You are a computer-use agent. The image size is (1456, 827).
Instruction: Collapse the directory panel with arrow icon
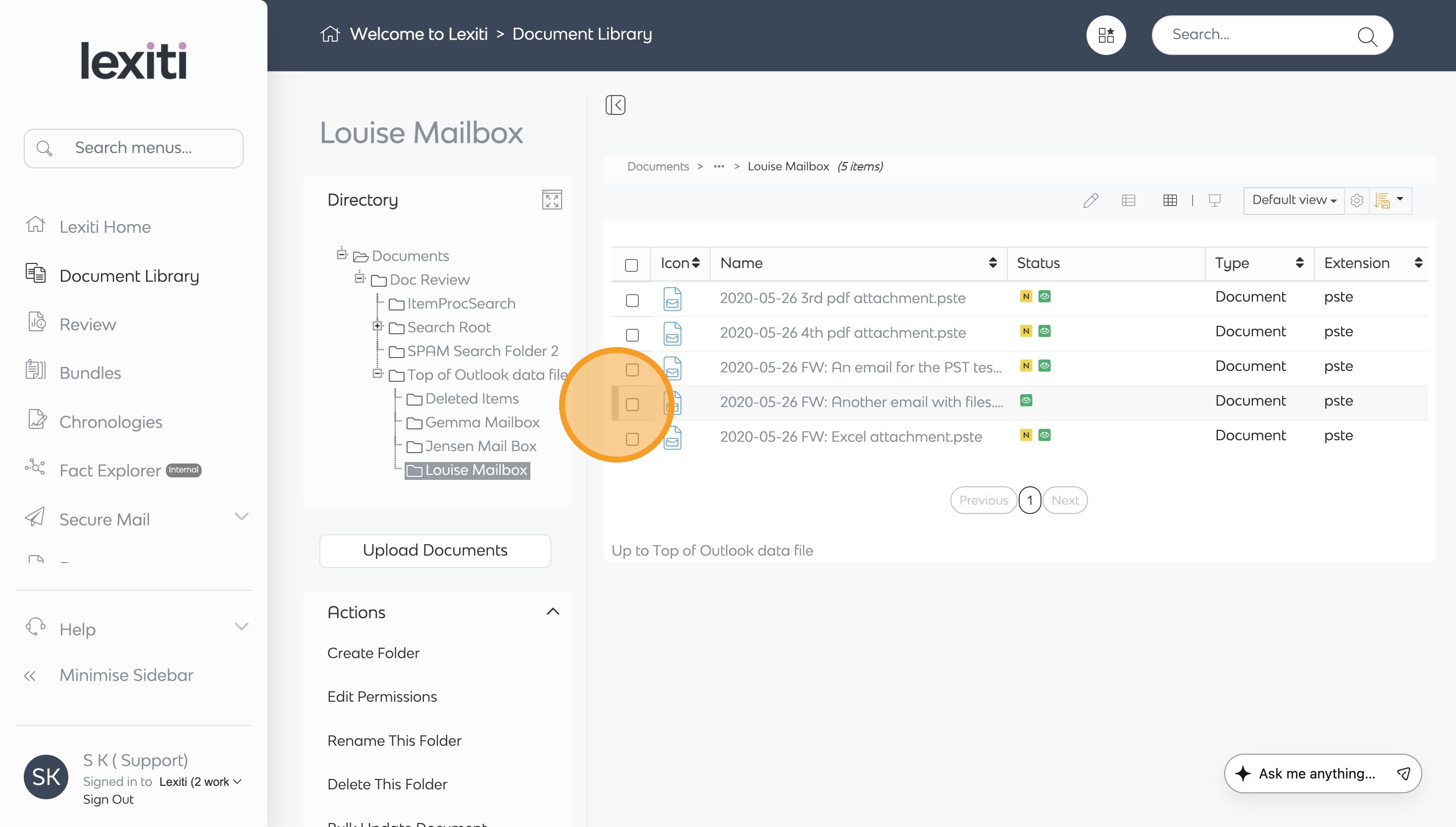[615, 105]
